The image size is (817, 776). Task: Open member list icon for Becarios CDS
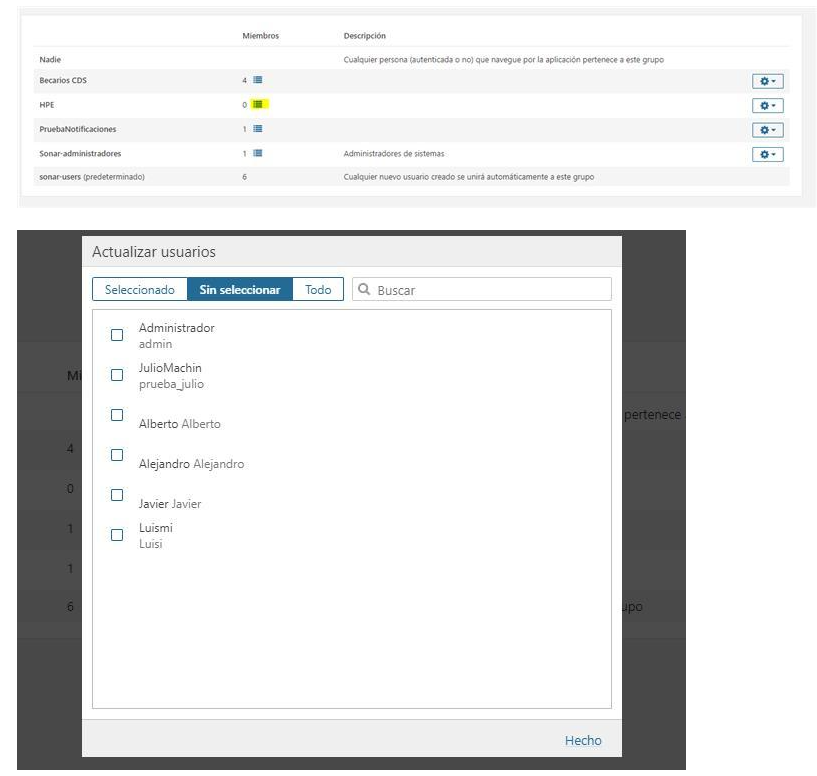pos(257,80)
